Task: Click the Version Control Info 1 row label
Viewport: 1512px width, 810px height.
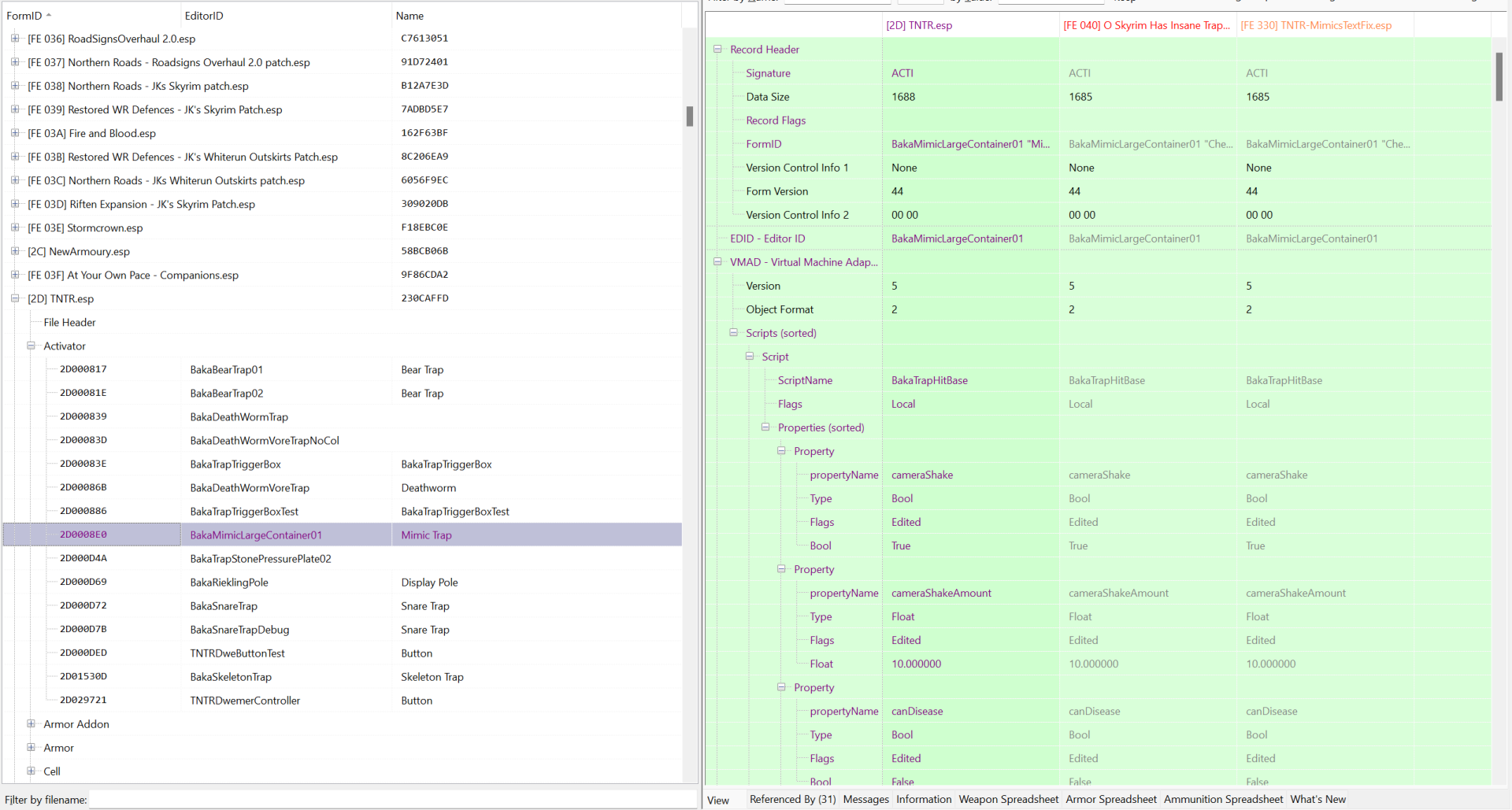Action: click(797, 168)
